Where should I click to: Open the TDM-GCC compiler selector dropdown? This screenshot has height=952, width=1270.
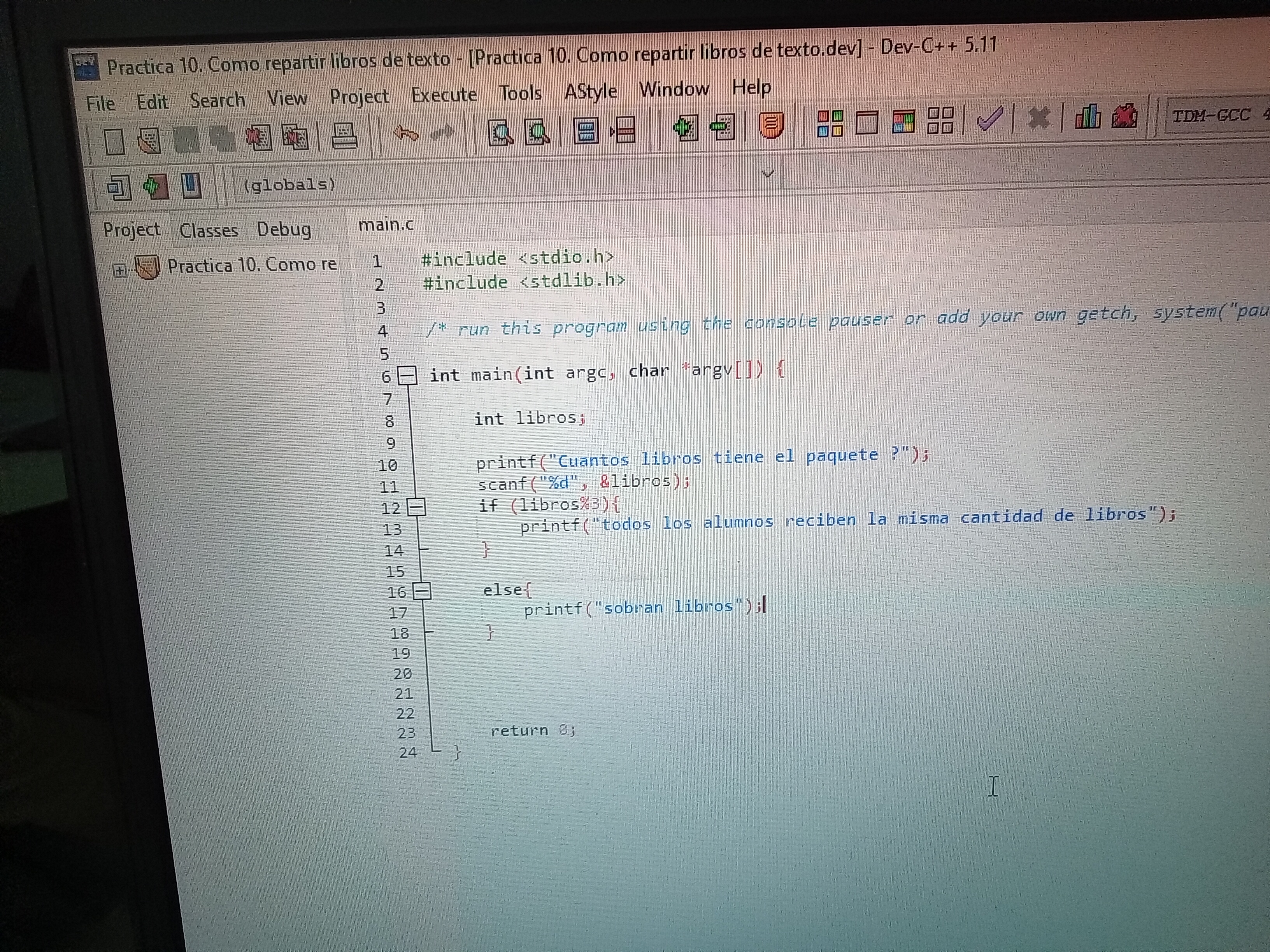[x=1211, y=115]
